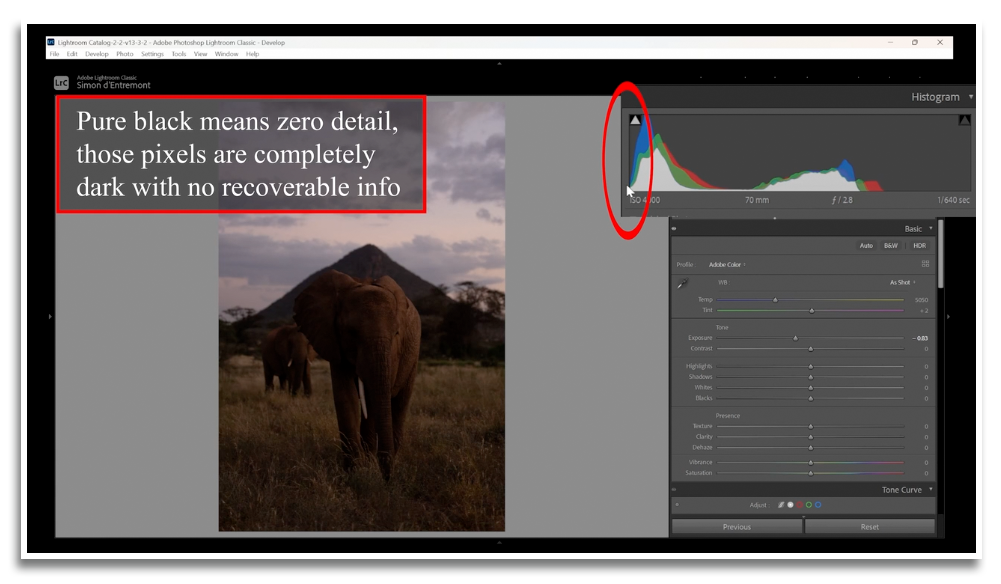Click inside the histogram graph
The image size is (1001, 584).
coord(799,152)
